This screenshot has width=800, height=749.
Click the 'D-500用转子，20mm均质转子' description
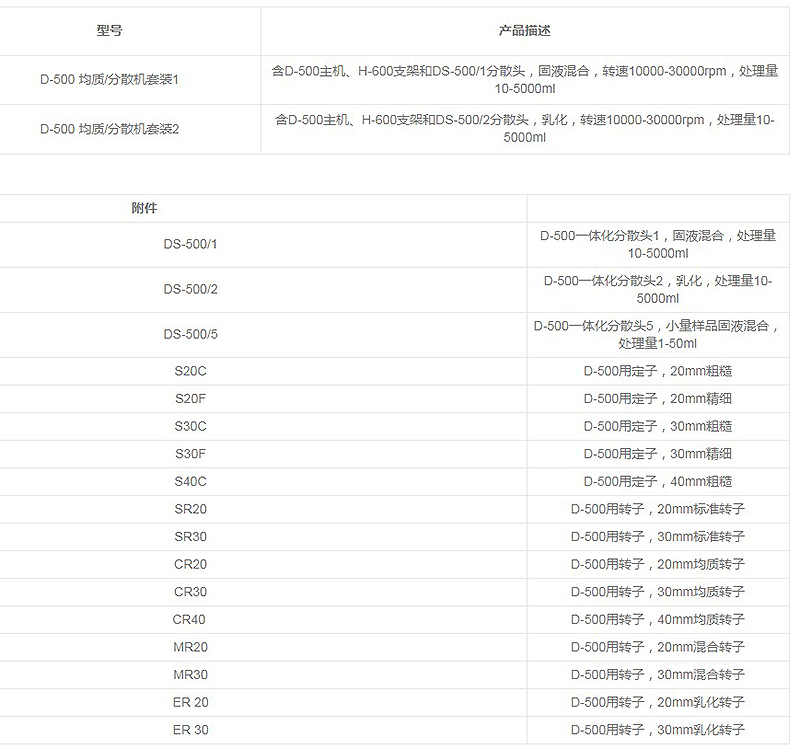coord(658,564)
